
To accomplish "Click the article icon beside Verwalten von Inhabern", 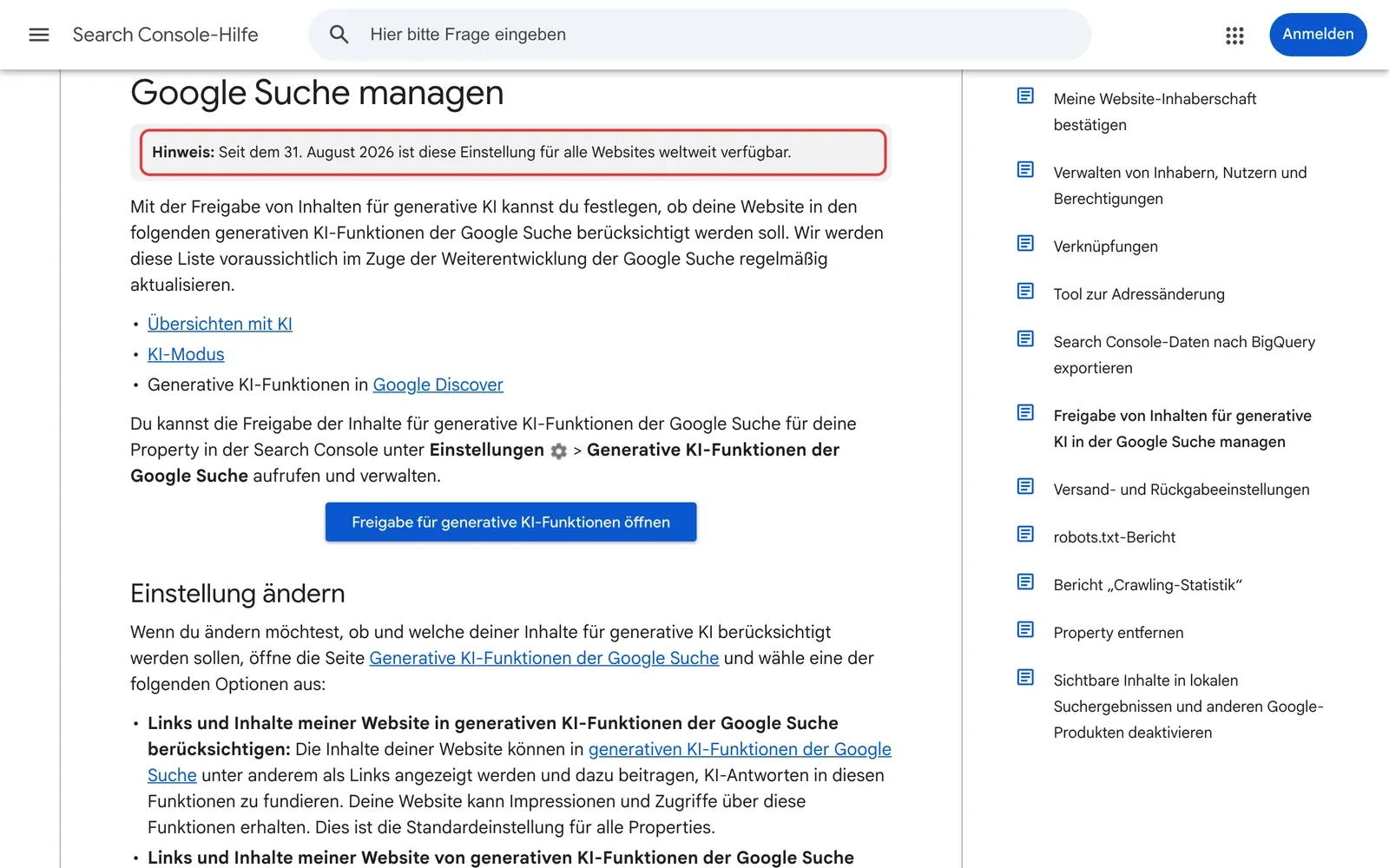I will tap(1025, 169).
